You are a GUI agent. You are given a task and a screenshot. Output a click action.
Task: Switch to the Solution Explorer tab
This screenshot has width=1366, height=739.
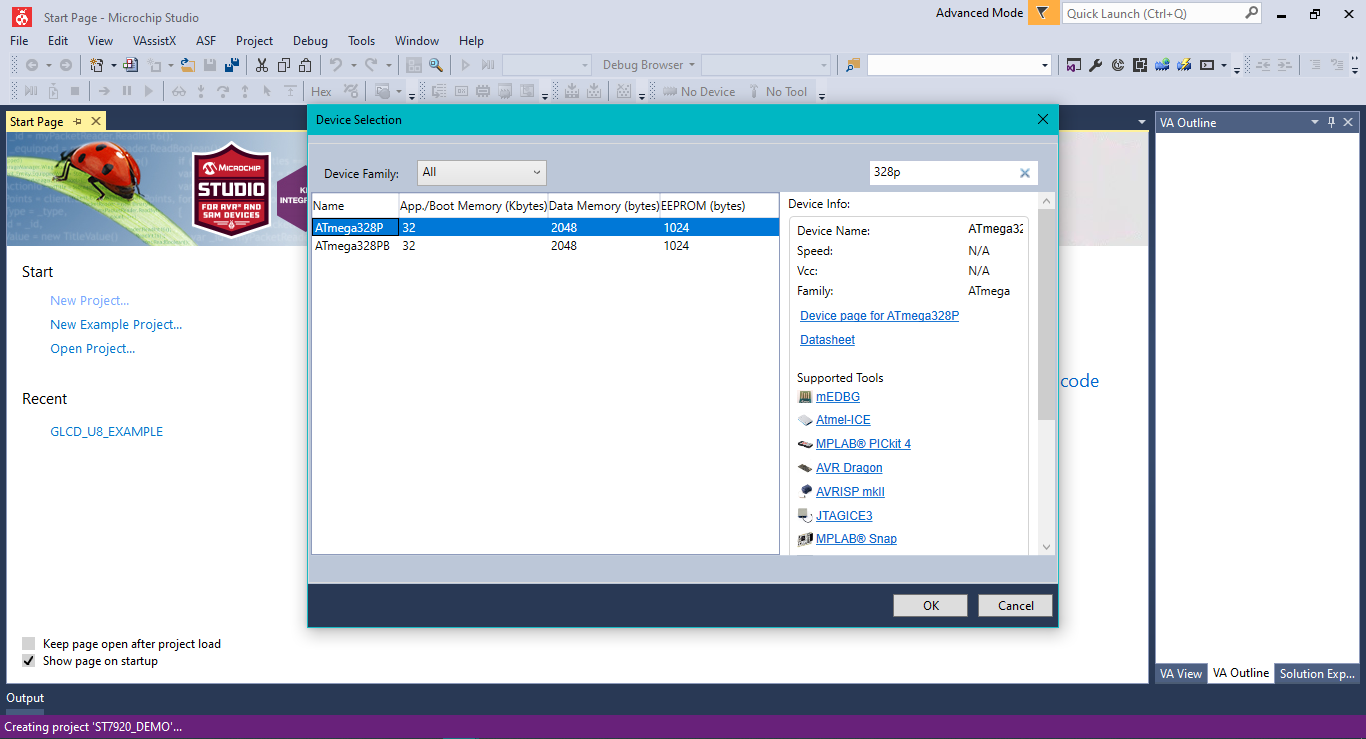(1317, 673)
